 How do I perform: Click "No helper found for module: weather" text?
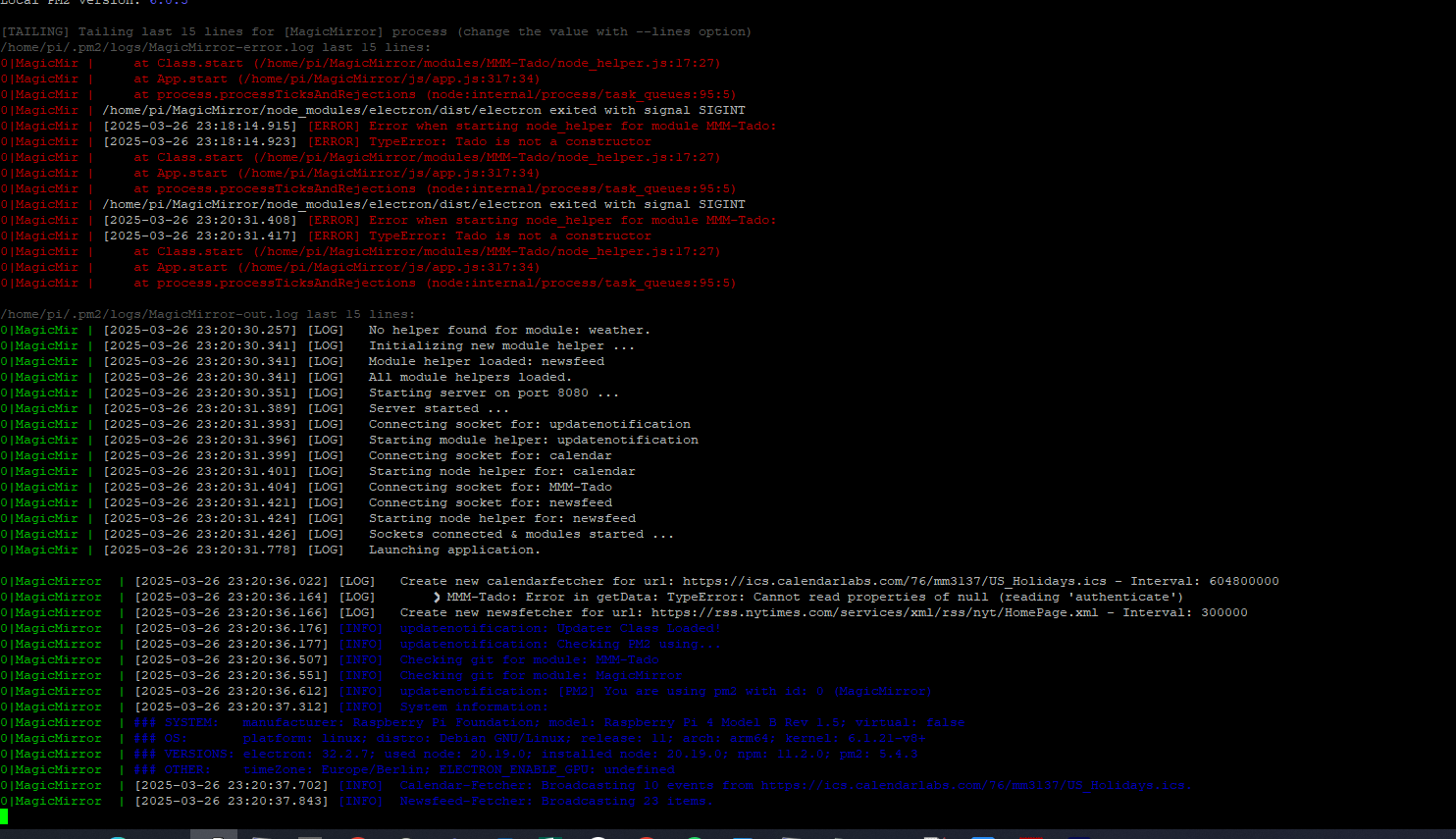[x=509, y=330]
